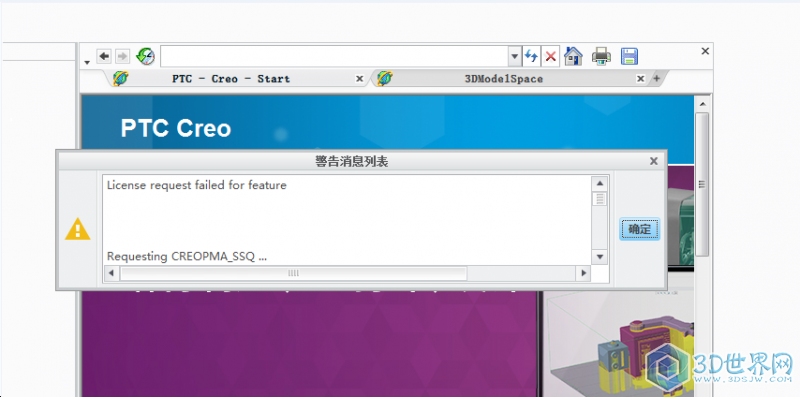800x397 pixels.
Task: Click the message list vertical scrollbar thumb
Action: tap(600, 198)
